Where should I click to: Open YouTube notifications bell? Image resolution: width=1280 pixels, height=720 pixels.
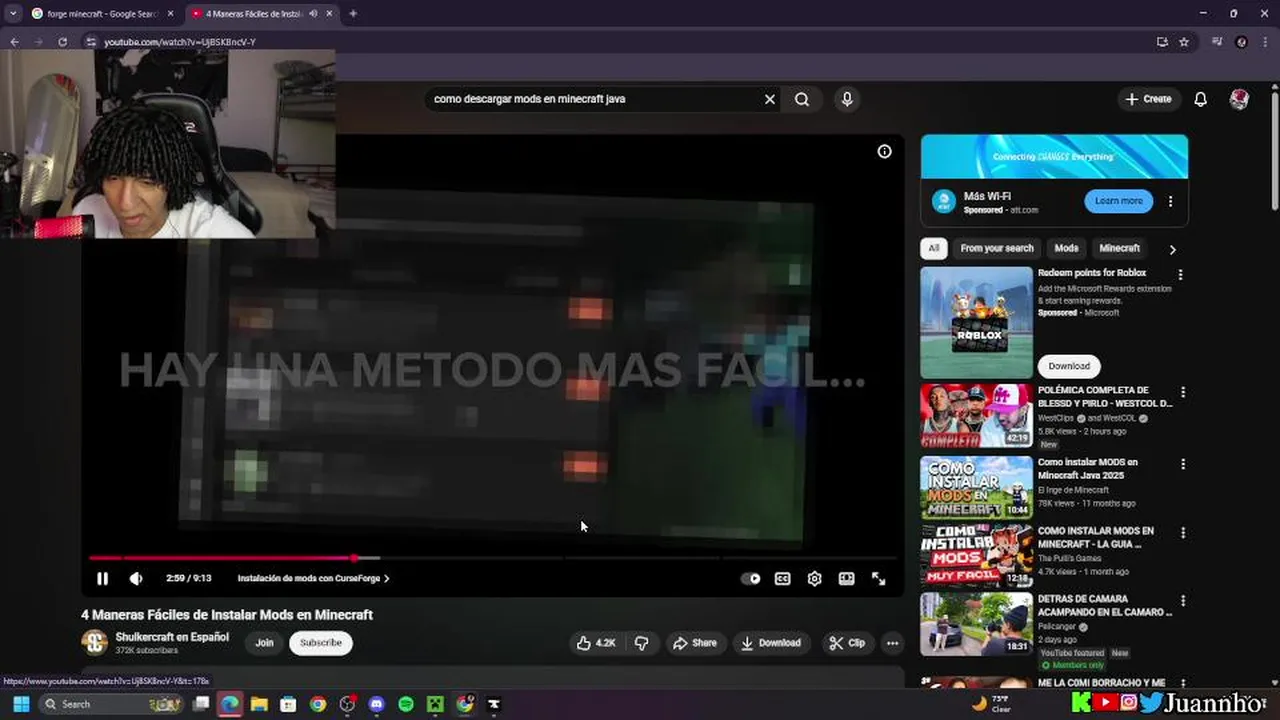tap(1200, 99)
